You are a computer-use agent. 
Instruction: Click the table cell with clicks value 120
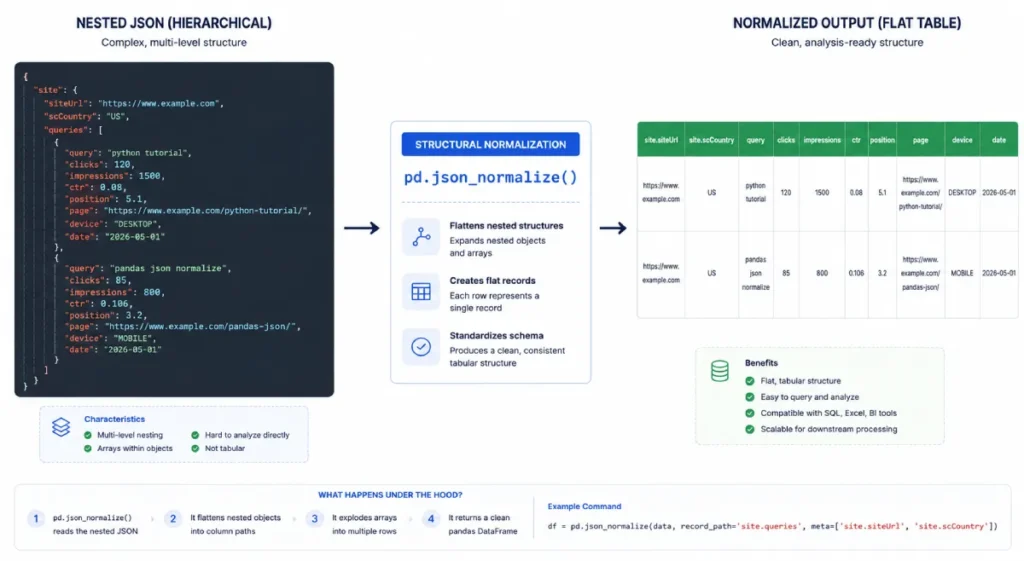pos(786,193)
